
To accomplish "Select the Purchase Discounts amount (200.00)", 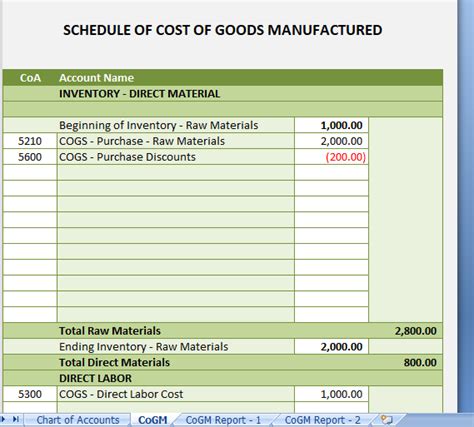I will click(x=331, y=157).
